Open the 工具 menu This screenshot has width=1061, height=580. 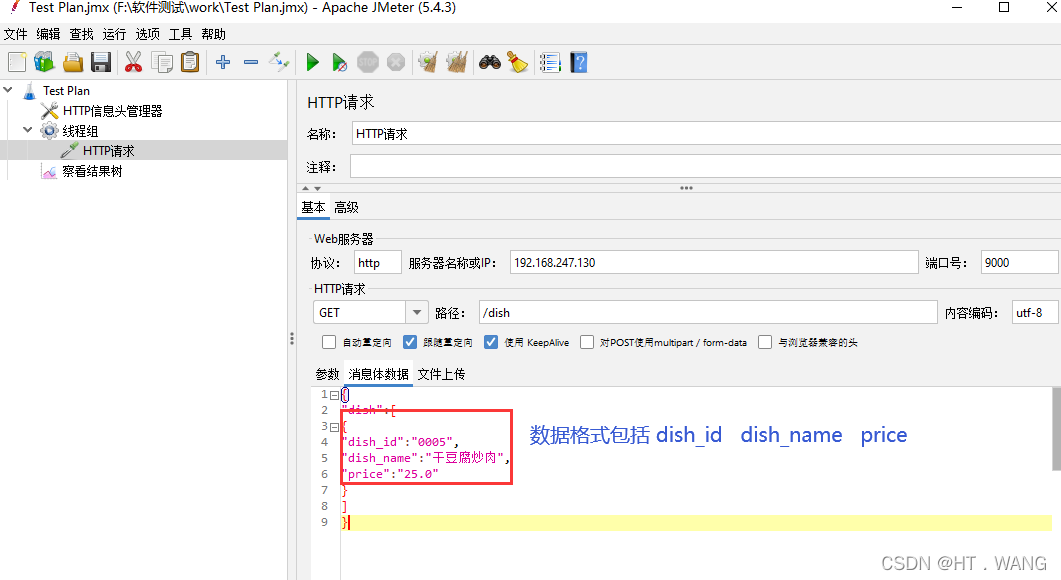point(180,34)
